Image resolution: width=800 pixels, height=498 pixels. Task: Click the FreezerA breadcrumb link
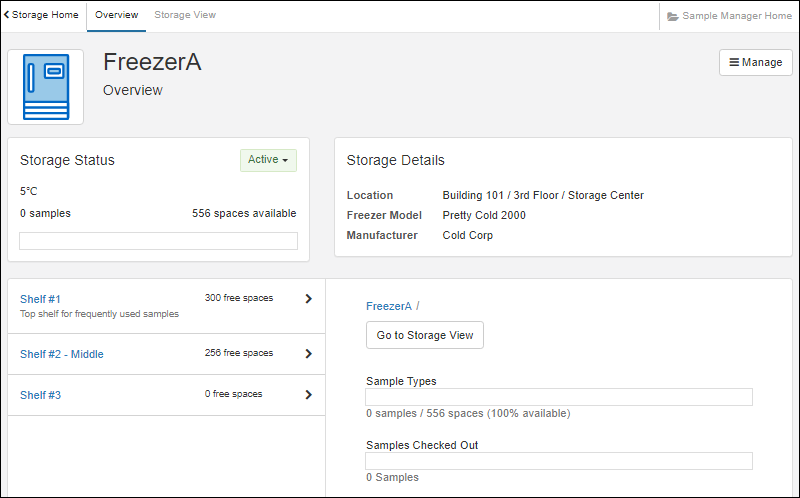pyautogui.click(x=389, y=306)
